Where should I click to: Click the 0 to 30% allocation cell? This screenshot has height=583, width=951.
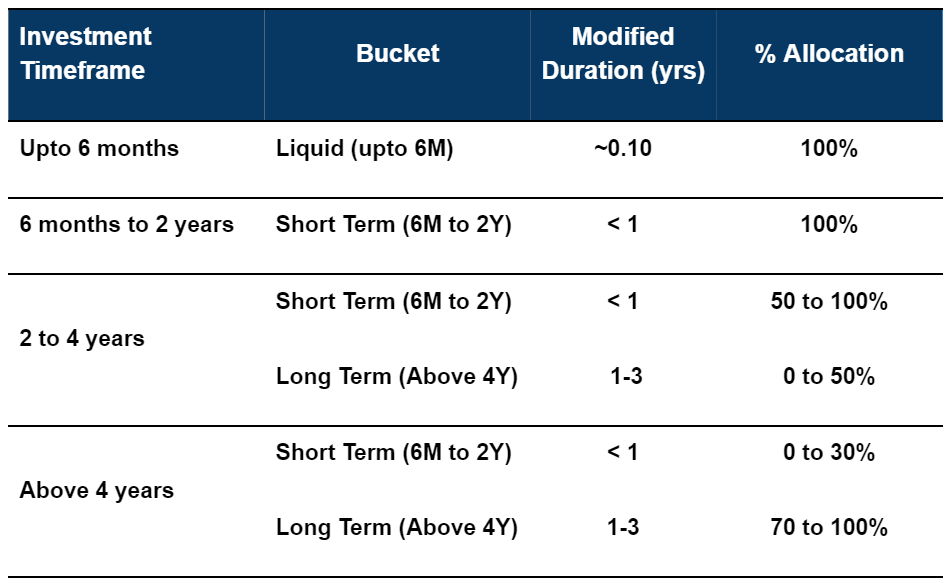pos(829,453)
